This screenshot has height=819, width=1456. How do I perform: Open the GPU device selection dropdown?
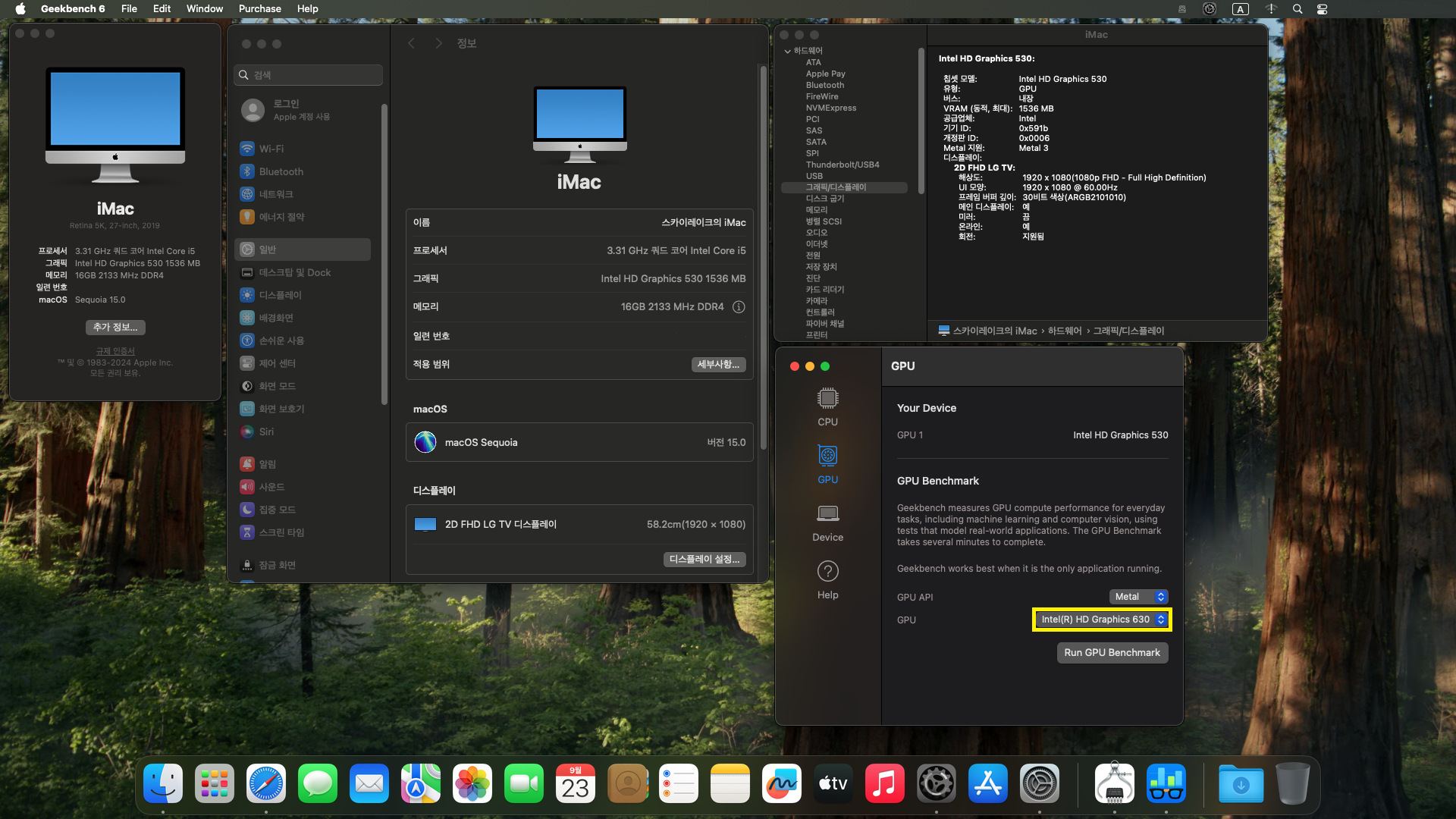(1102, 620)
